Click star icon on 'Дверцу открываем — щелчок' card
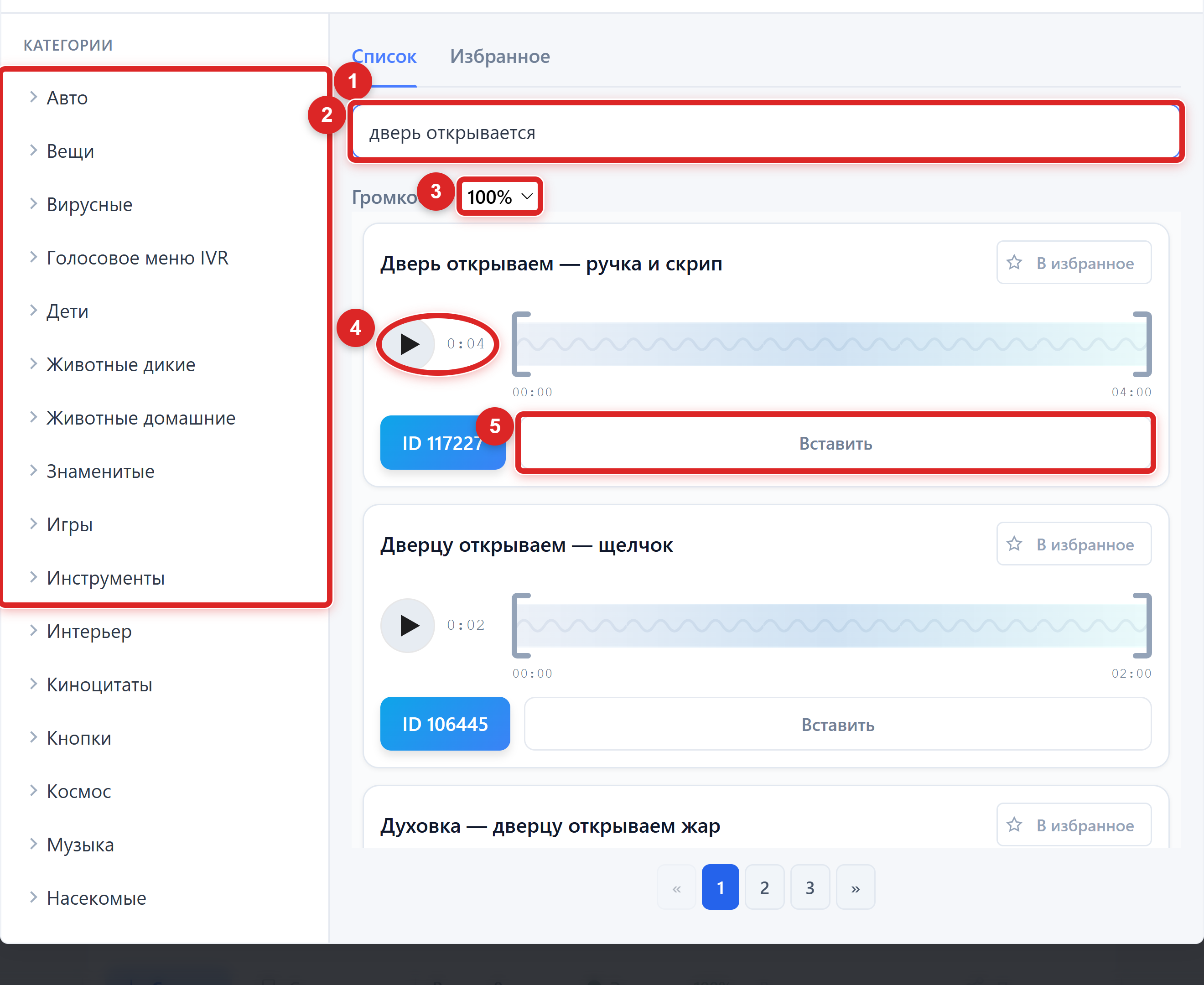The image size is (1204, 985). click(x=1014, y=544)
